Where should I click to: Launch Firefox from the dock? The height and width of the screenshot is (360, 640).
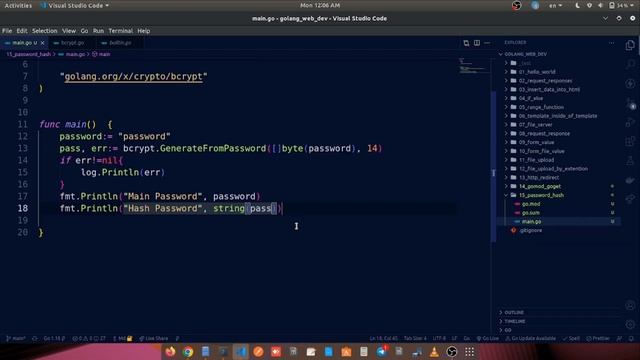tap(170, 351)
